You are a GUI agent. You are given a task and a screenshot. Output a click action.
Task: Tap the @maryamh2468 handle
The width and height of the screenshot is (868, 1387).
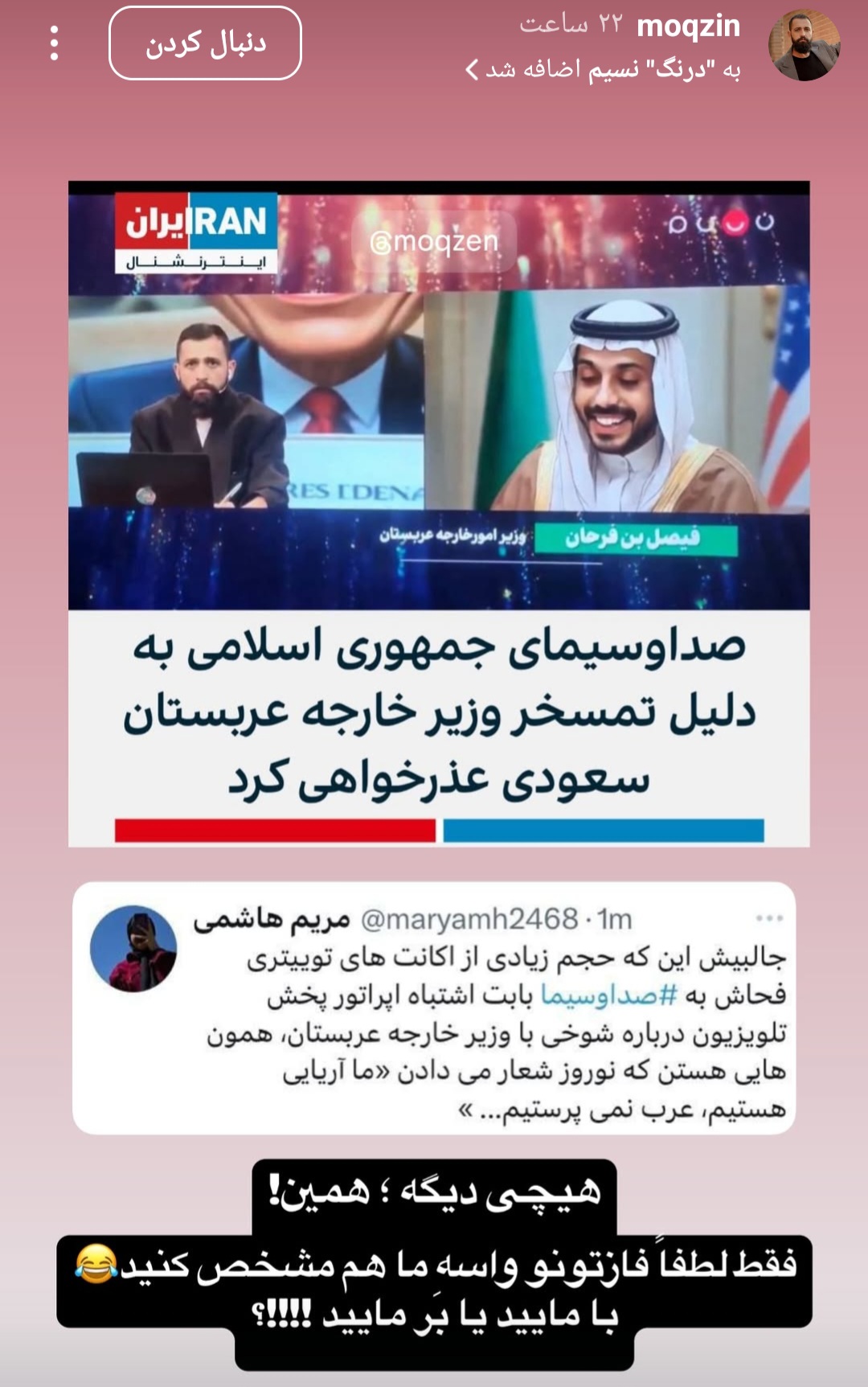[x=469, y=918]
